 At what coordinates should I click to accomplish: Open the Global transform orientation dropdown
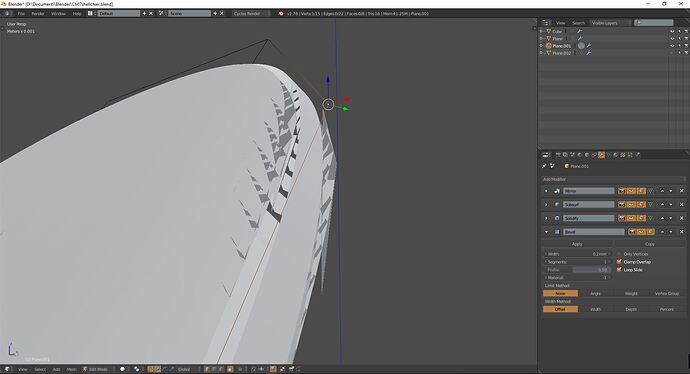tap(187, 369)
